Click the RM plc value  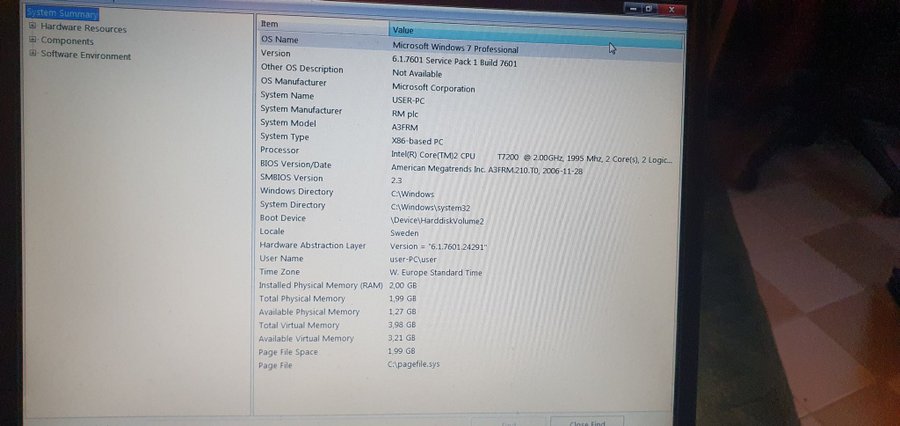(x=405, y=114)
